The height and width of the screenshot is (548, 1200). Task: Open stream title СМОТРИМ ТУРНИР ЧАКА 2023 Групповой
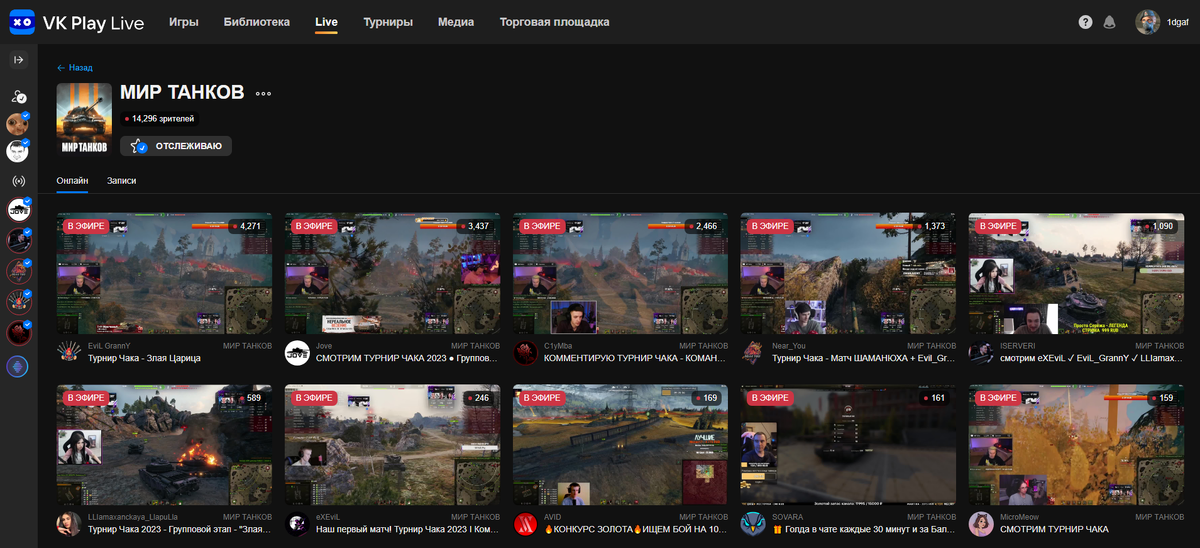coord(408,358)
